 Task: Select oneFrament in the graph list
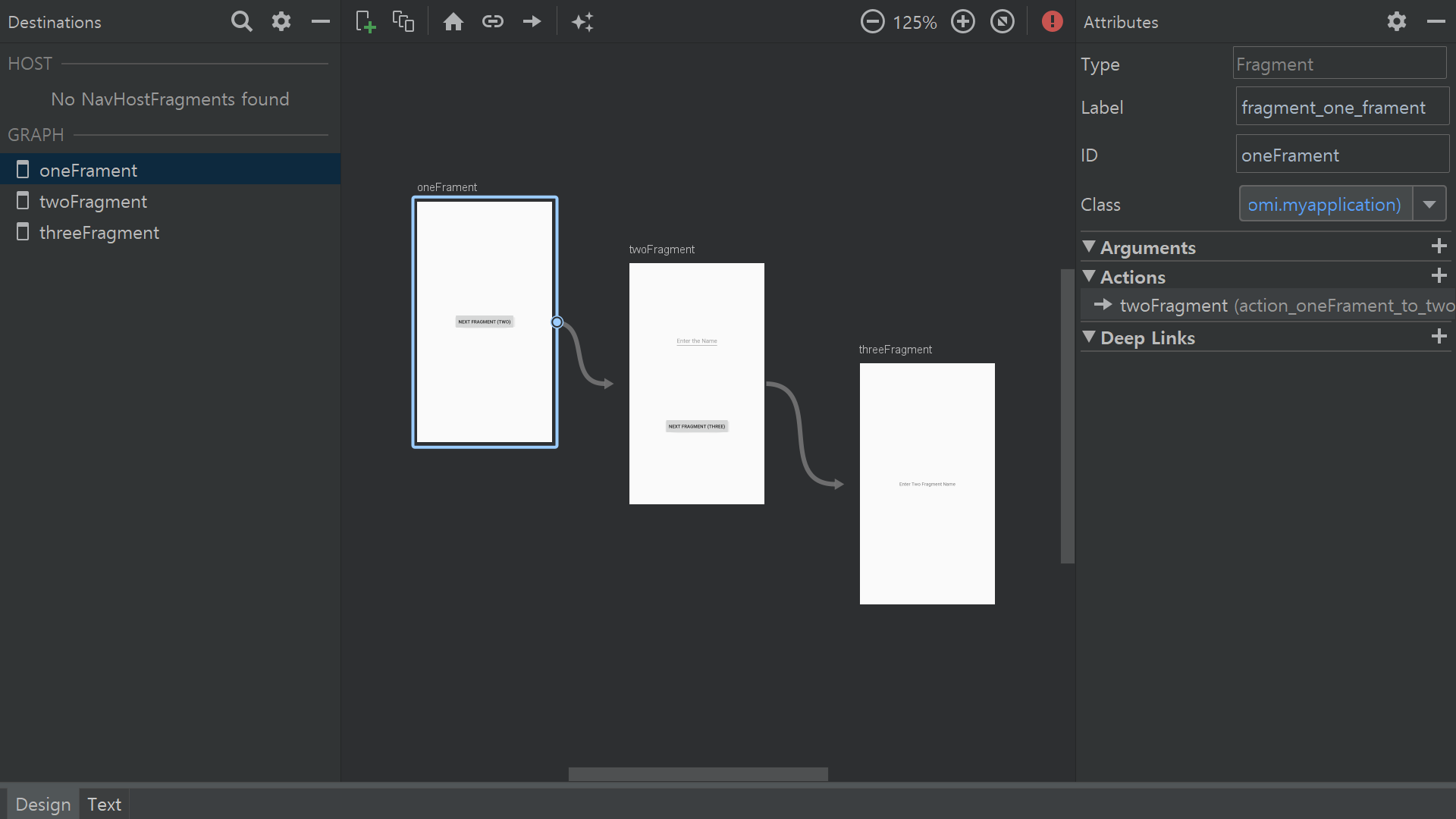[x=171, y=170]
